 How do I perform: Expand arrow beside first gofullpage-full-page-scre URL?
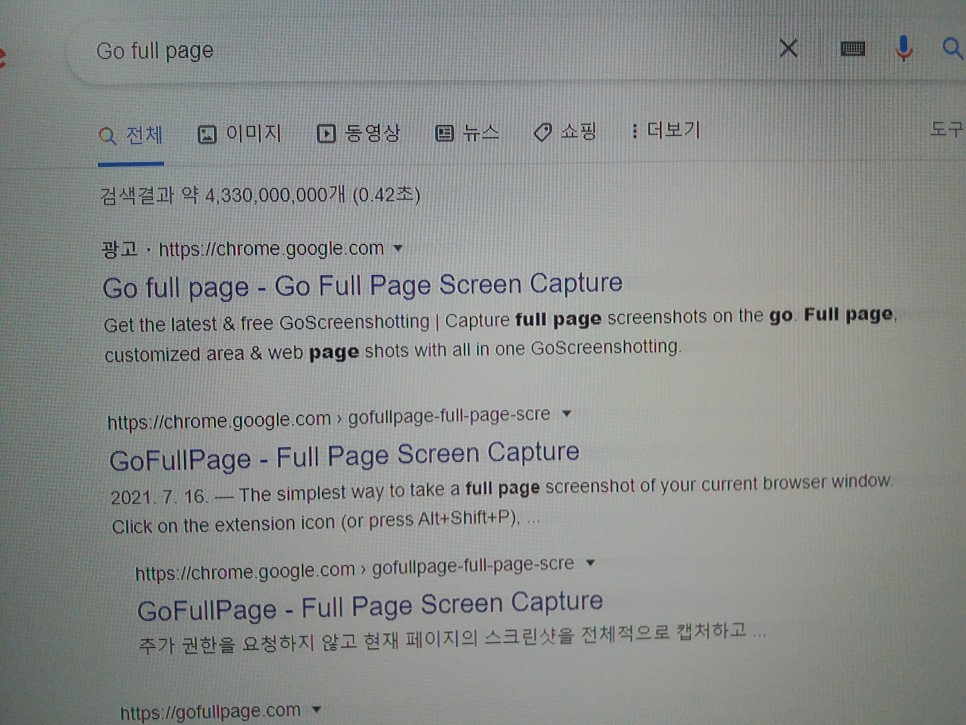pyautogui.click(x=567, y=413)
